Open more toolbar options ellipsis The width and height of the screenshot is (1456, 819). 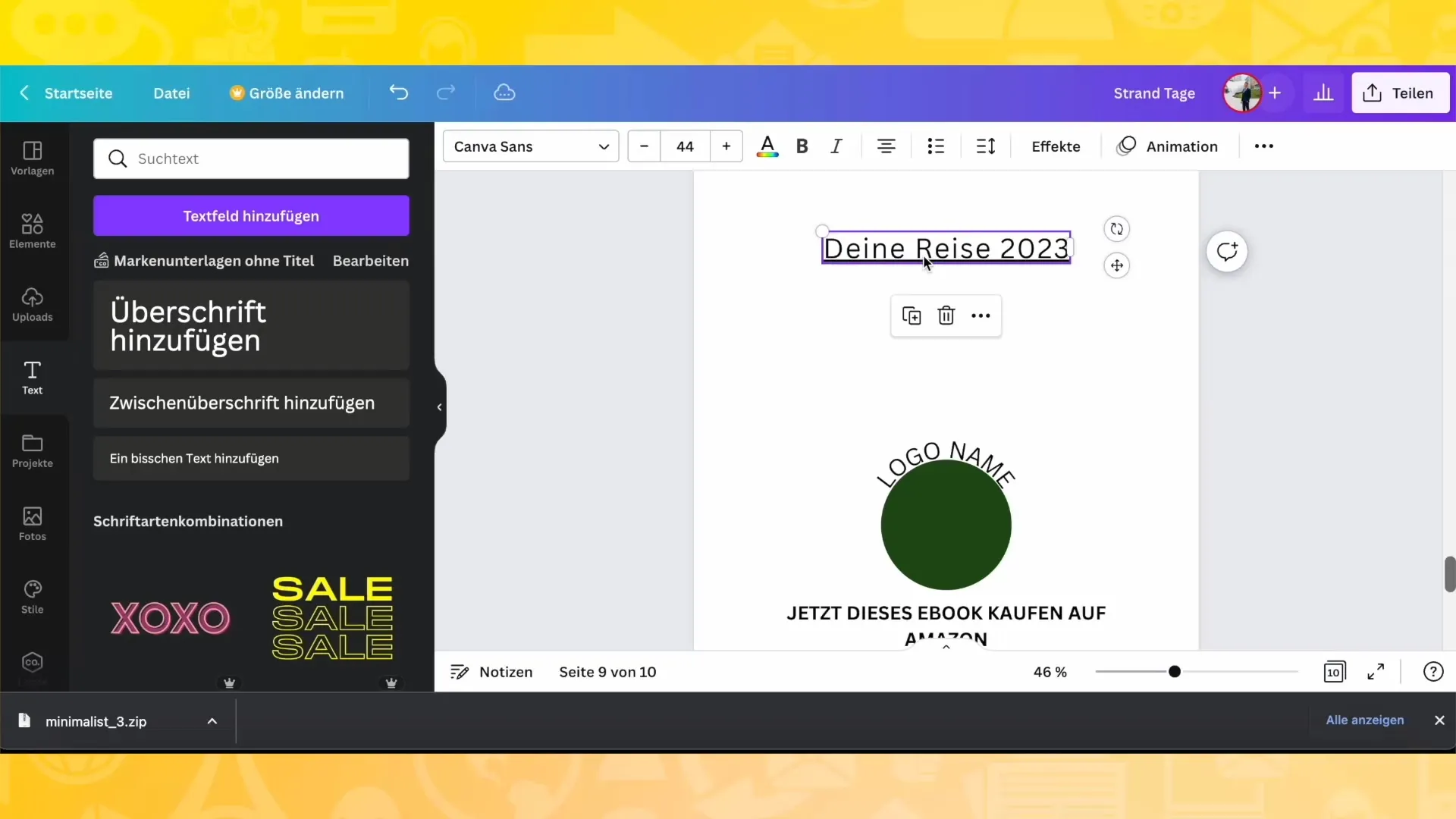[1263, 146]
